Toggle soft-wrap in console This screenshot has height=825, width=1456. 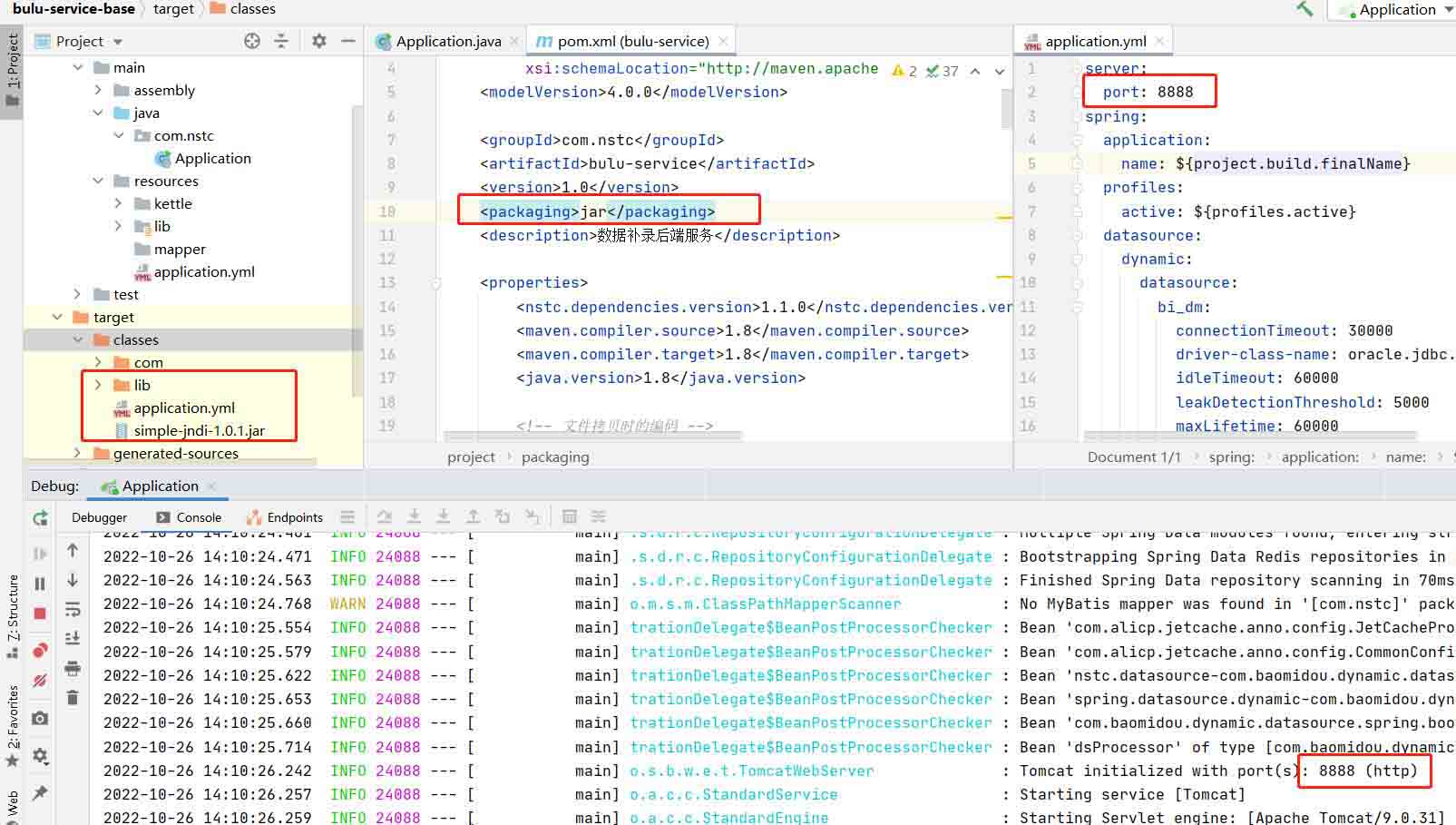pyautogui.click(x=73, y=609)
